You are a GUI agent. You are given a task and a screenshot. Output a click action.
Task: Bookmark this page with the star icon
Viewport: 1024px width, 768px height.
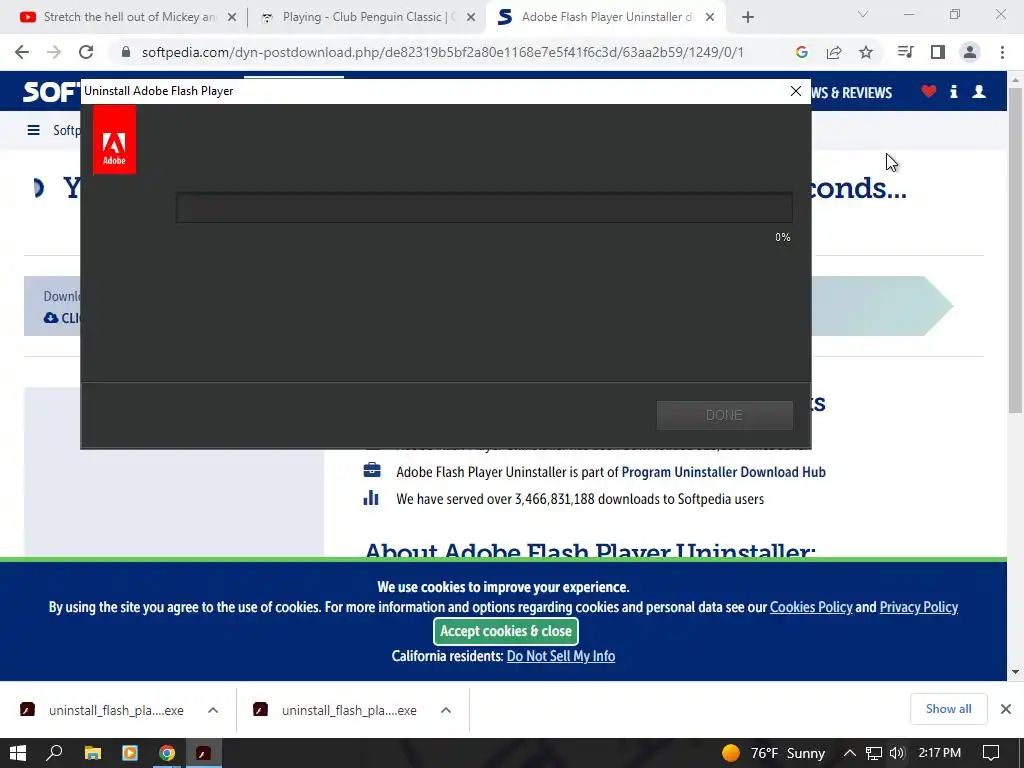click(866, 52)
